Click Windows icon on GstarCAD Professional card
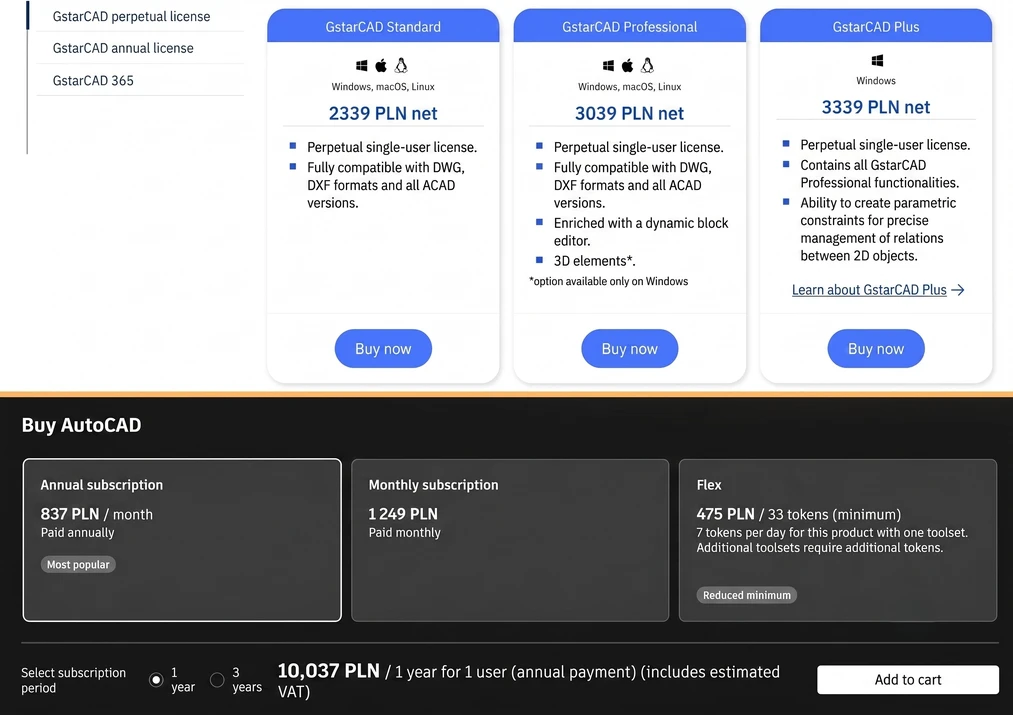 [609, 65]
